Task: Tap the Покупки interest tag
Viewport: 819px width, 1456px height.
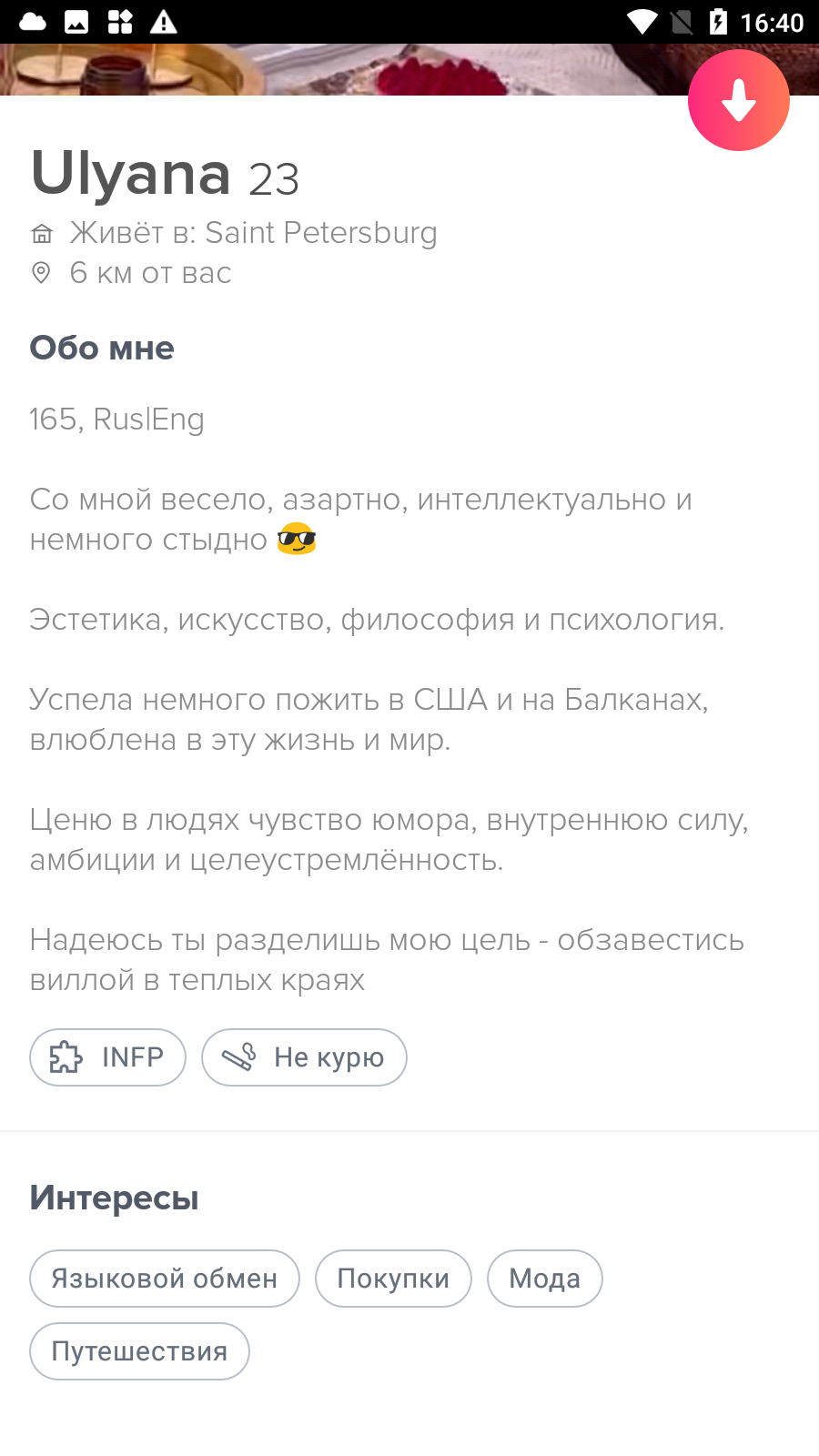Action: (x=393, y=1279)
